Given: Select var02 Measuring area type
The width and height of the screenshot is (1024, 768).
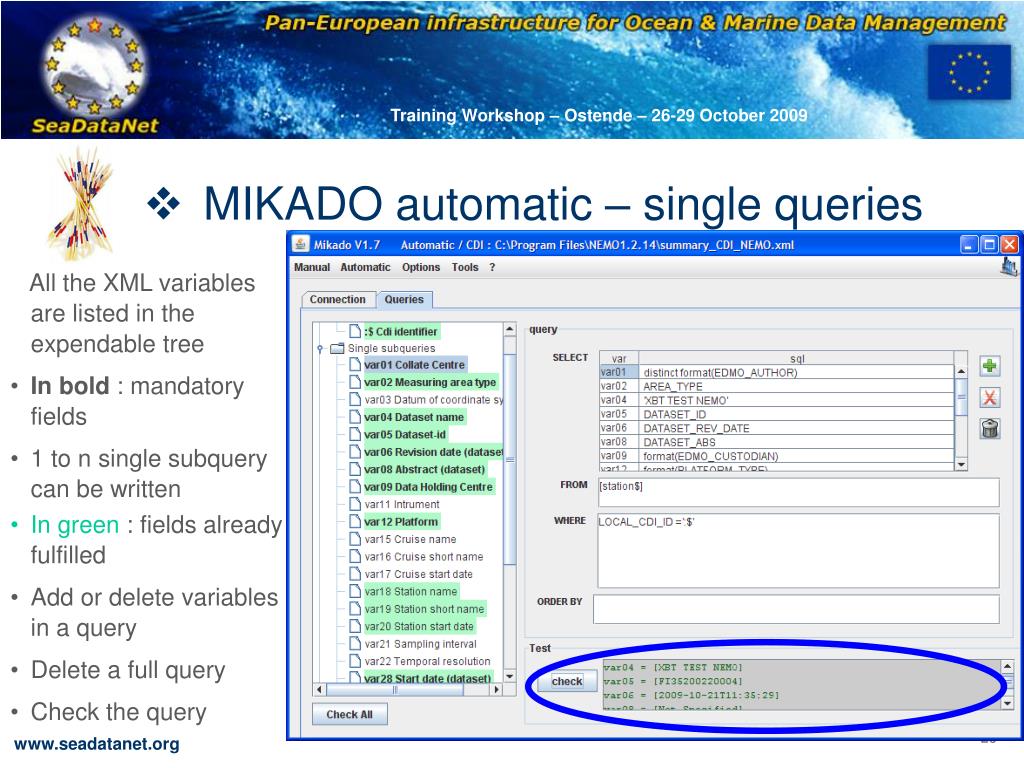Looking at the screenshot, I should click(430, 382).
